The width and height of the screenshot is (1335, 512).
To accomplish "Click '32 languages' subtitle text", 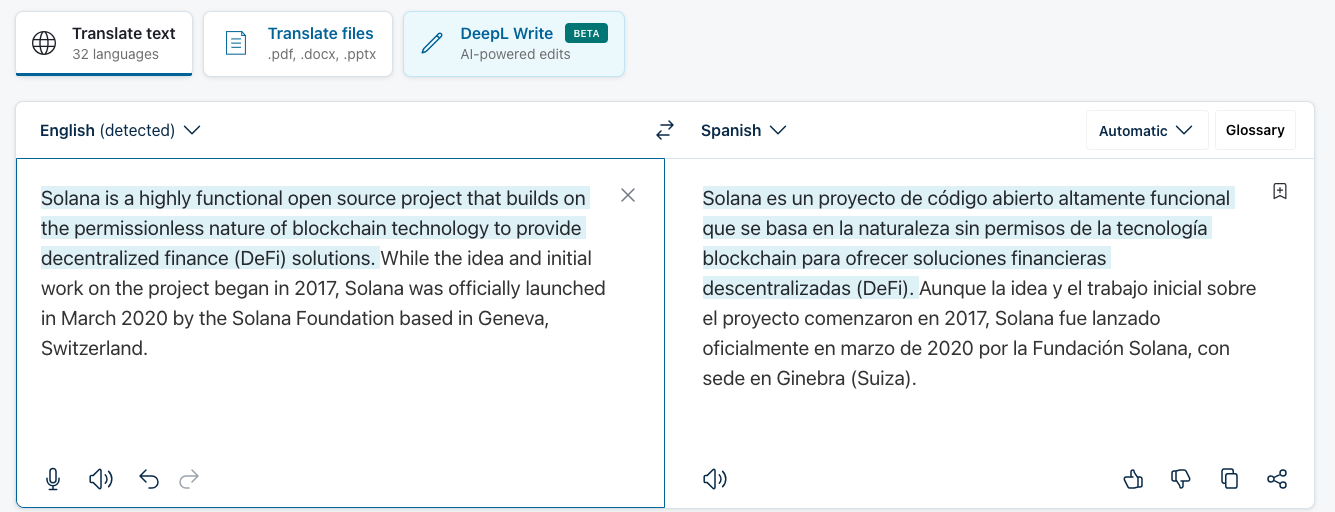I will coord(115,54).
